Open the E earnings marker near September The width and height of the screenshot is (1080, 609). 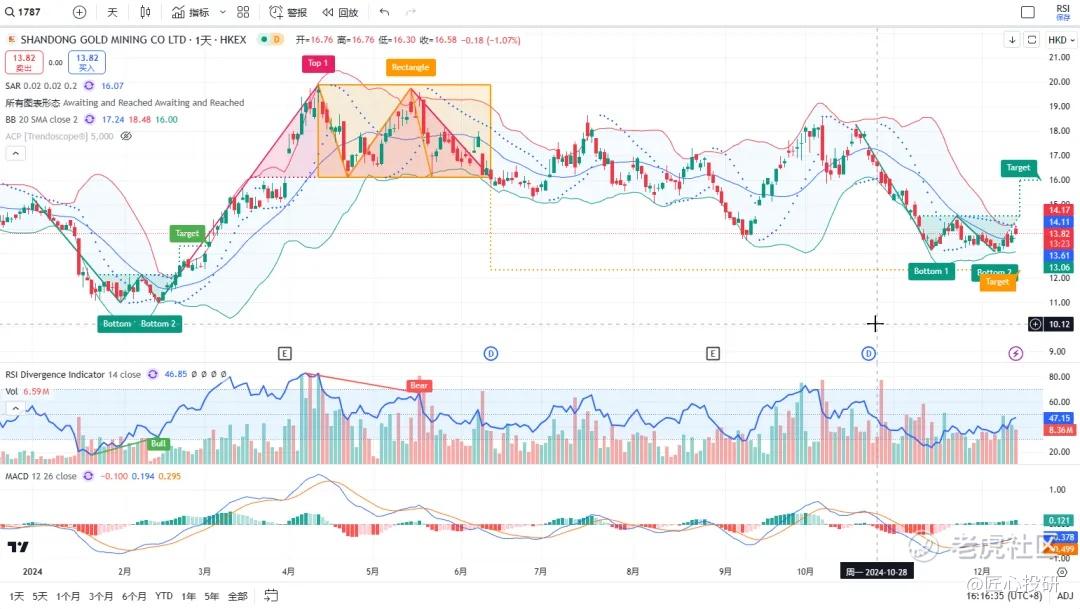pyautogui.click(x=713, y=353)
